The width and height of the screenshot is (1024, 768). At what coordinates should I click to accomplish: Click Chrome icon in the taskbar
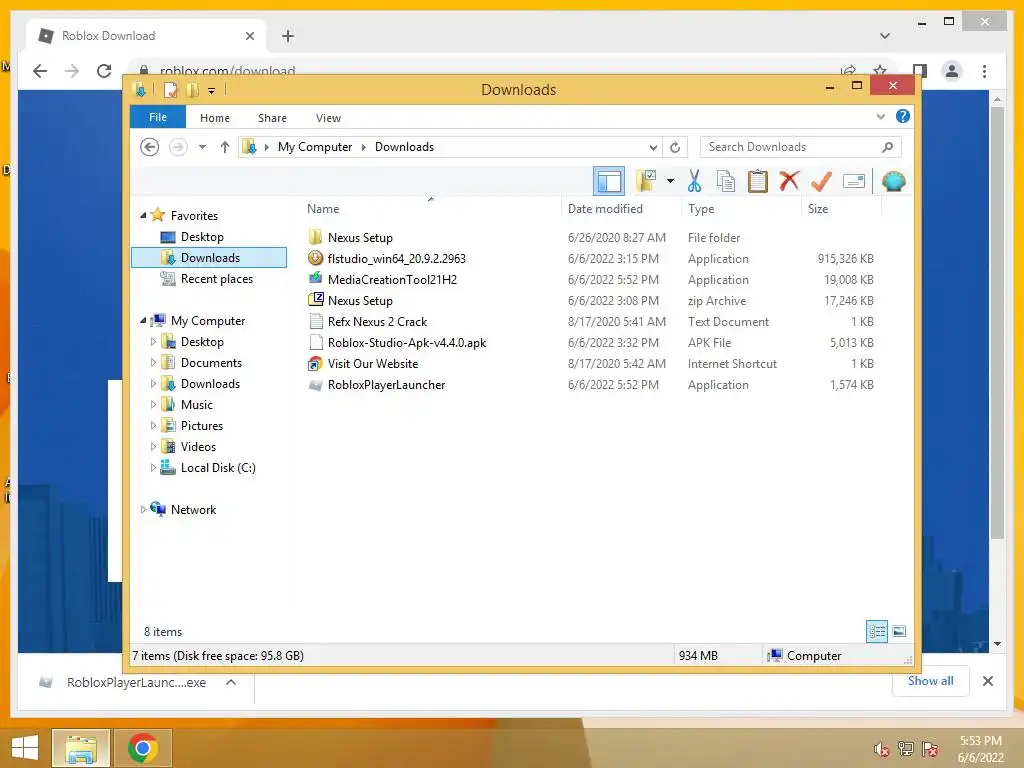[x=143, y=748]
